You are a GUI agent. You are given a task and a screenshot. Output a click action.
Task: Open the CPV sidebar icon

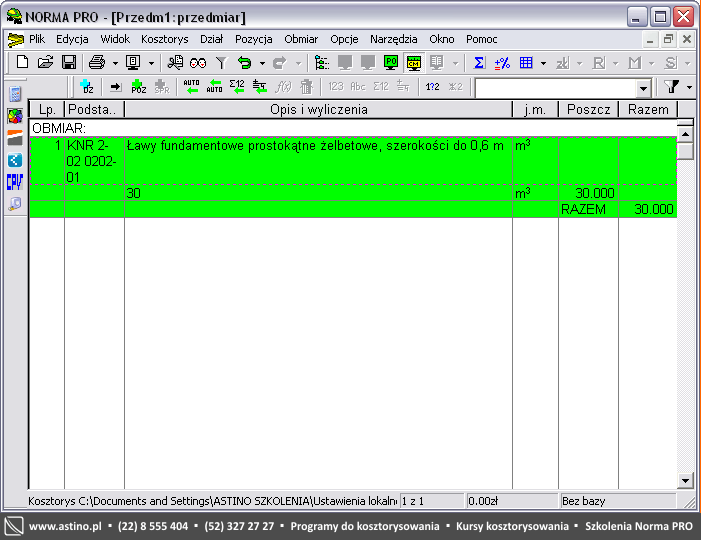(x=15, y=182)
